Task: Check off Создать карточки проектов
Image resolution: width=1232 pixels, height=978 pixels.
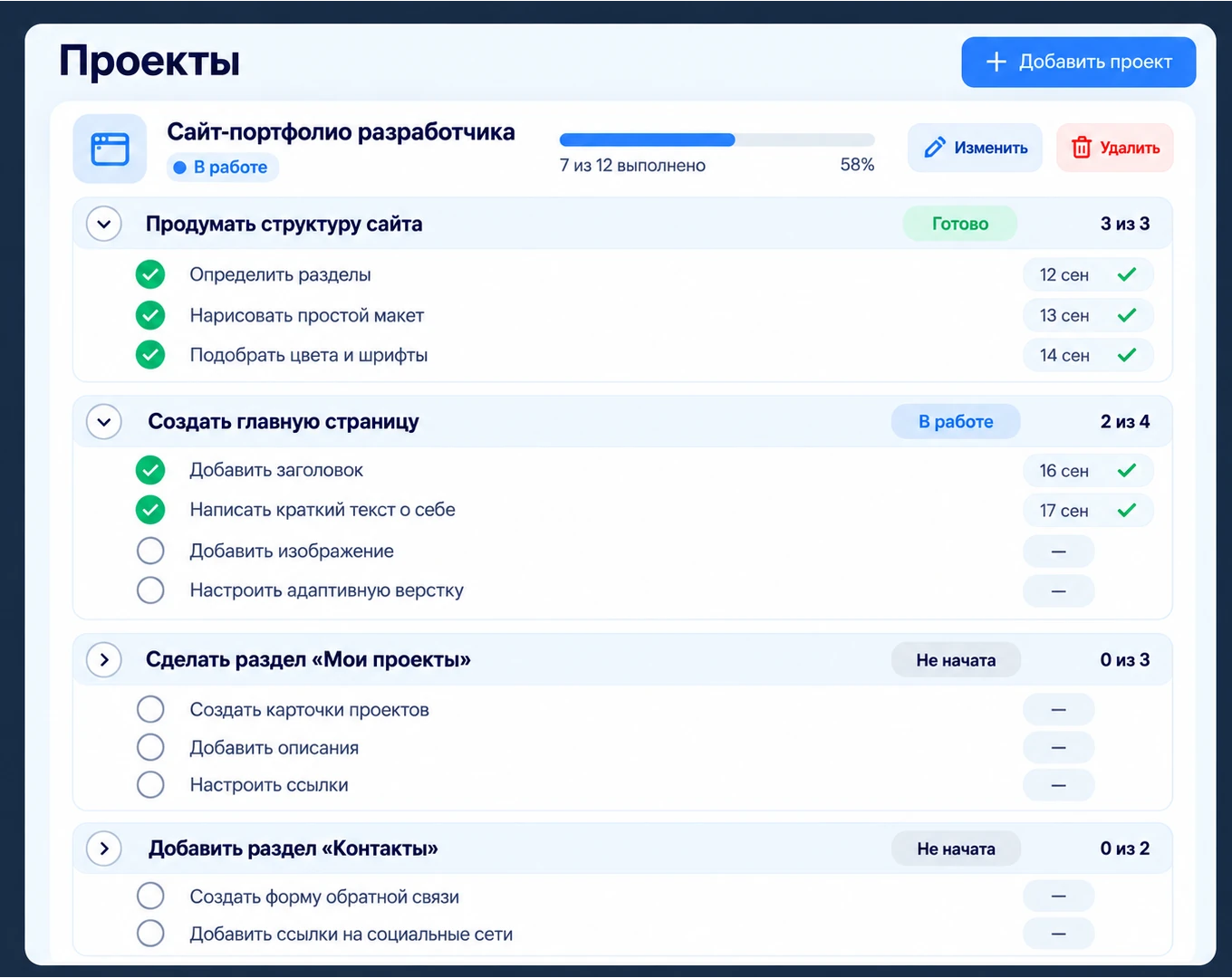Action: point(150,709)
